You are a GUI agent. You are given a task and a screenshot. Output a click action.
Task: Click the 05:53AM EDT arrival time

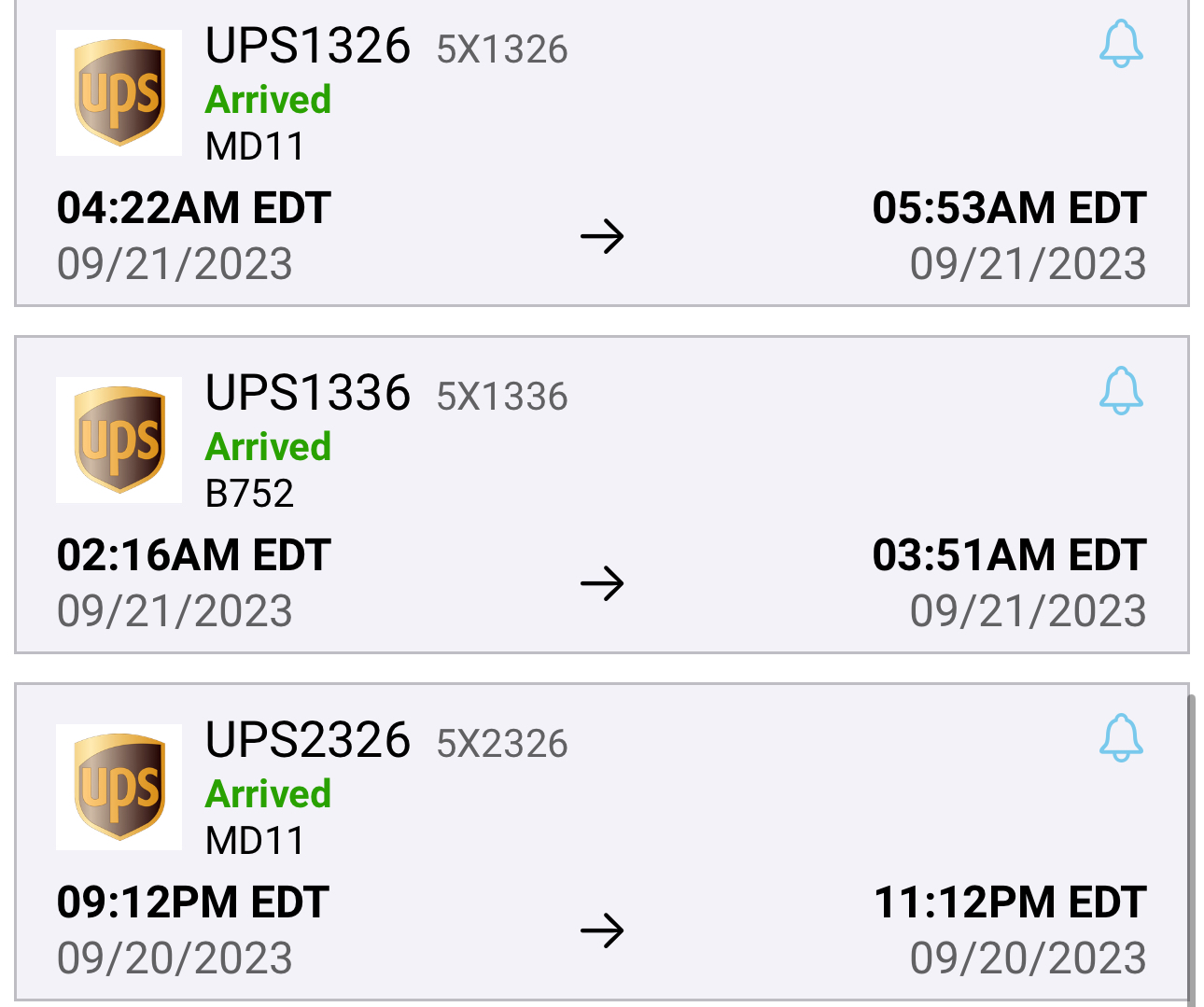1010,208
